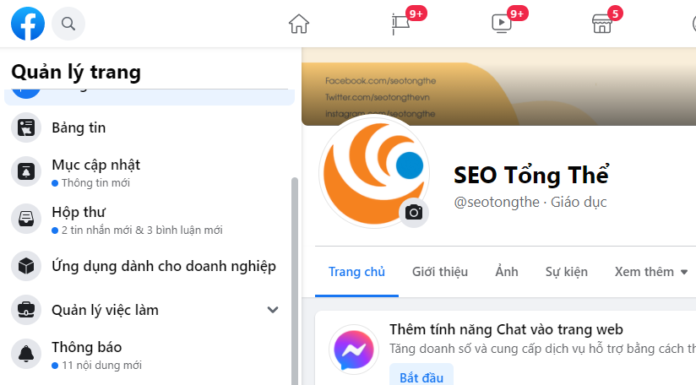Click the 9+ badge on Pages icon
Image resolution: width=696 pixels, height=385 pixels.
[416, 14]
